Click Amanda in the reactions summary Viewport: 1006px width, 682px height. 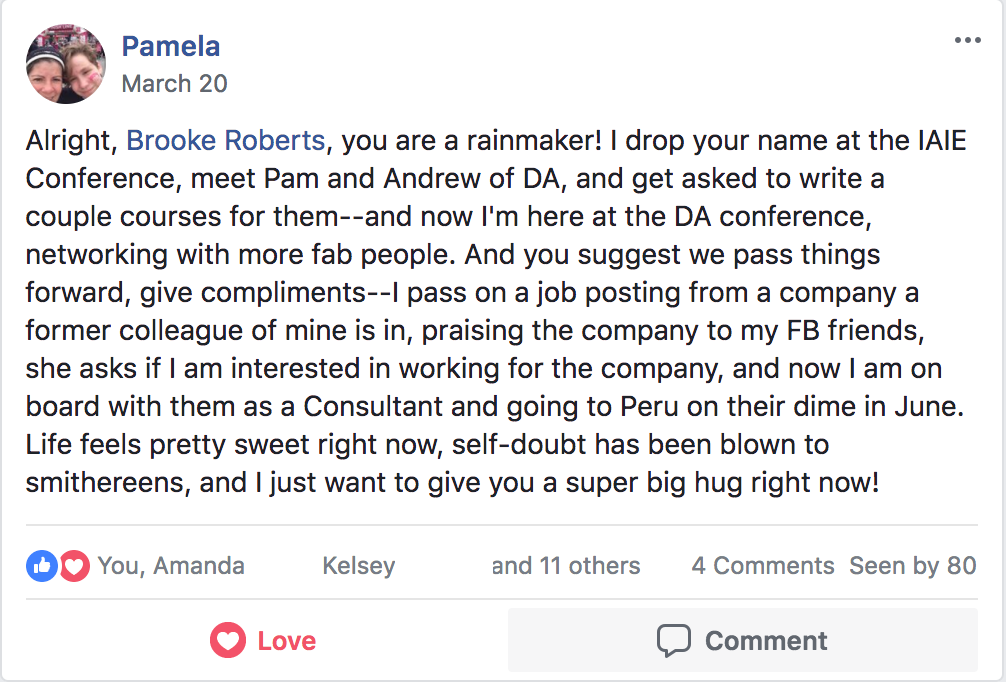click(x=200, y=566)
